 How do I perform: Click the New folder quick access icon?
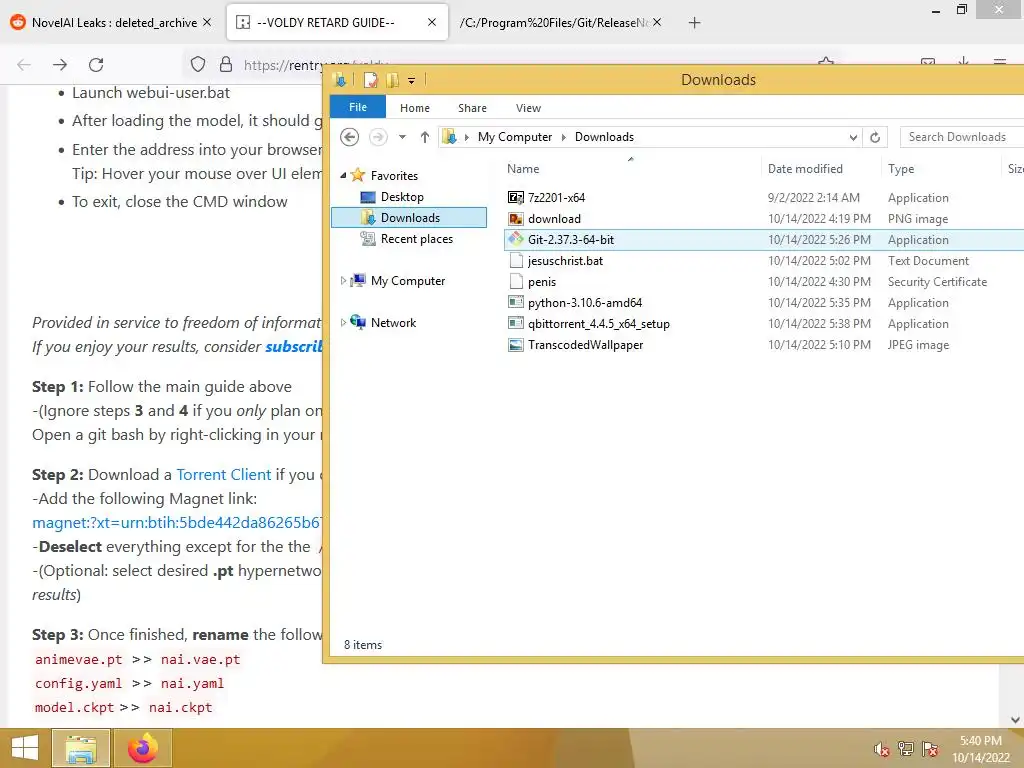pos(392,80)
